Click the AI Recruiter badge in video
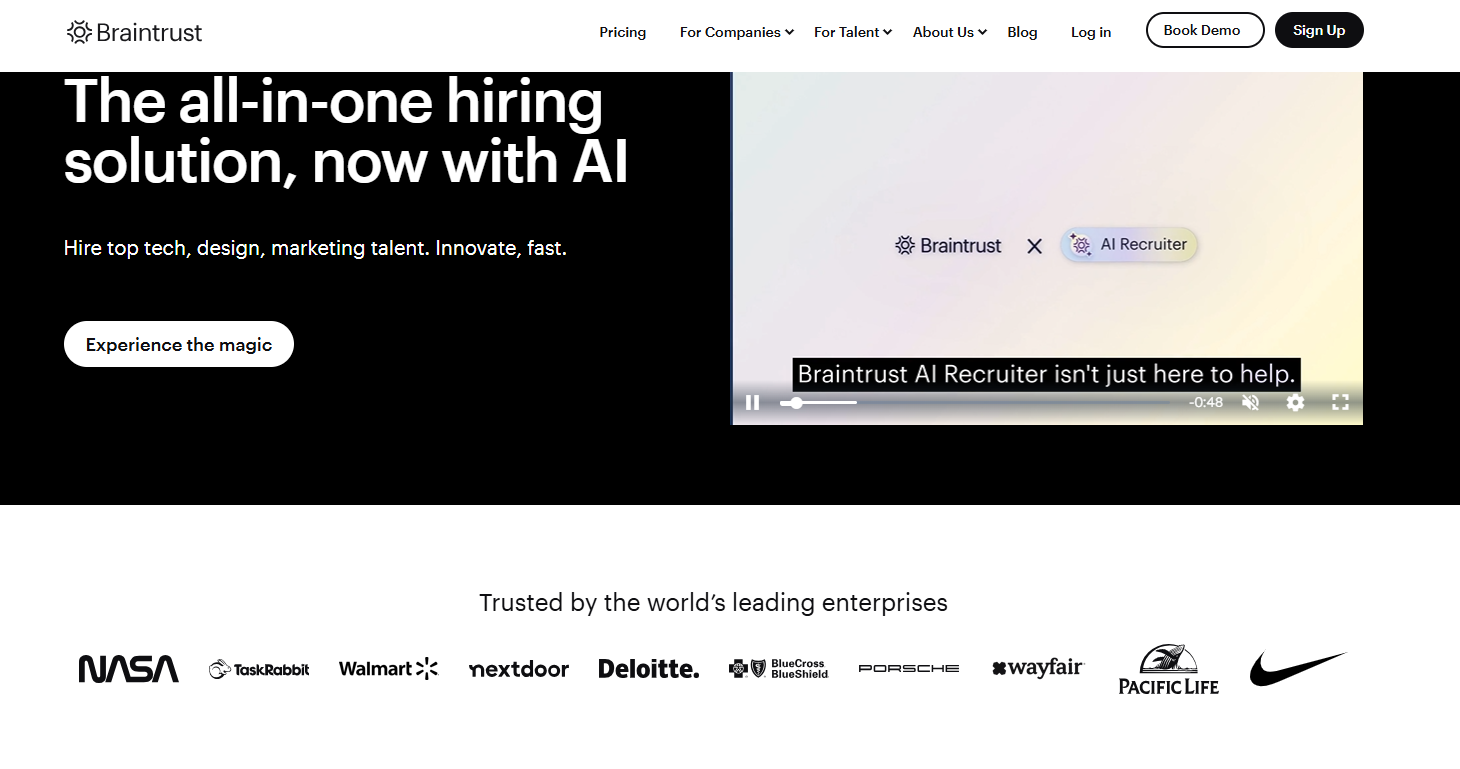The width and height of the screenshot is (1460, 769). [x=1129, y=244]
